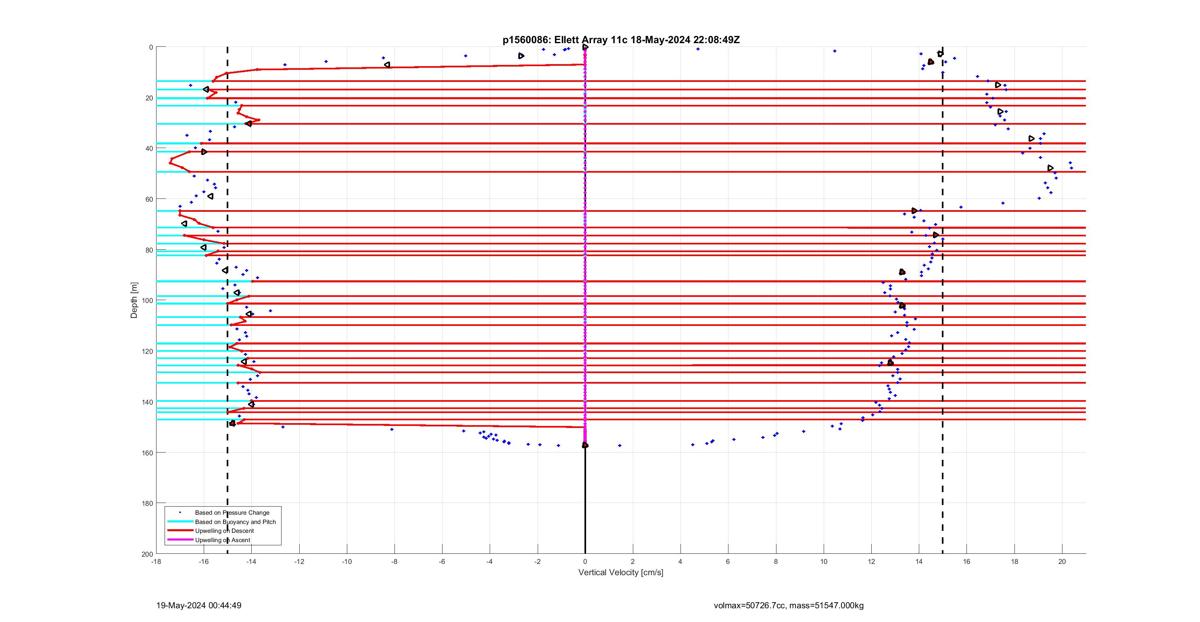Select legend entry 'Based on Pressure Change'
1200x622 pixels.
click(232, 513)
